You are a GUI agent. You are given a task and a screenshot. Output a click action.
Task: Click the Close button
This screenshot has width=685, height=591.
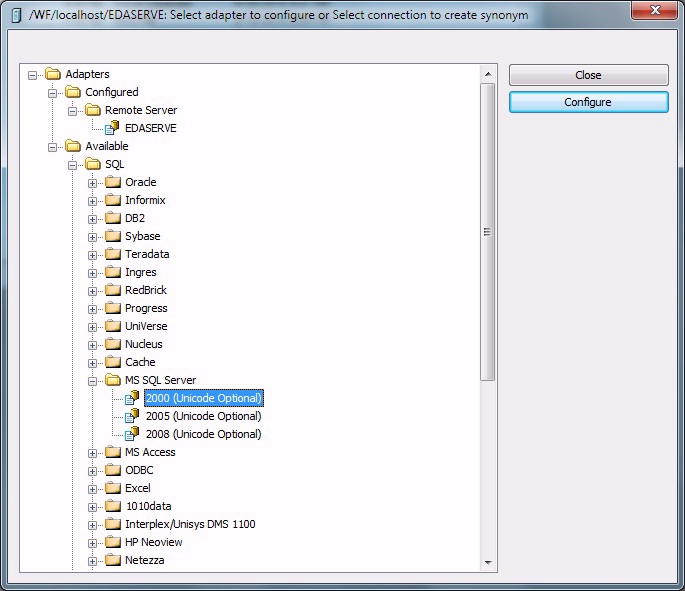click(x=588, y=75)
